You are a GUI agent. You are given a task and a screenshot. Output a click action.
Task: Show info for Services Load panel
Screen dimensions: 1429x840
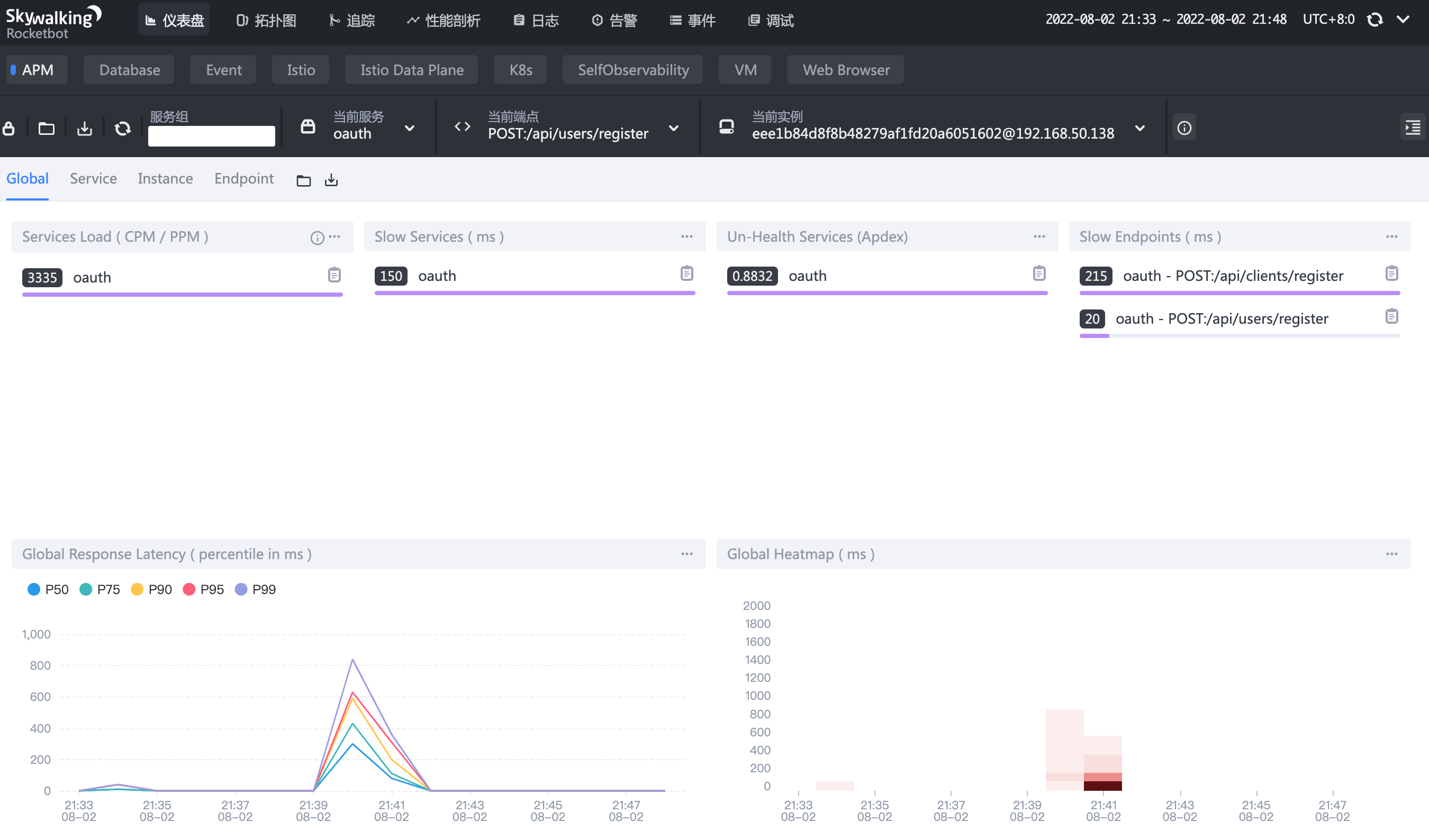[317, 238]
